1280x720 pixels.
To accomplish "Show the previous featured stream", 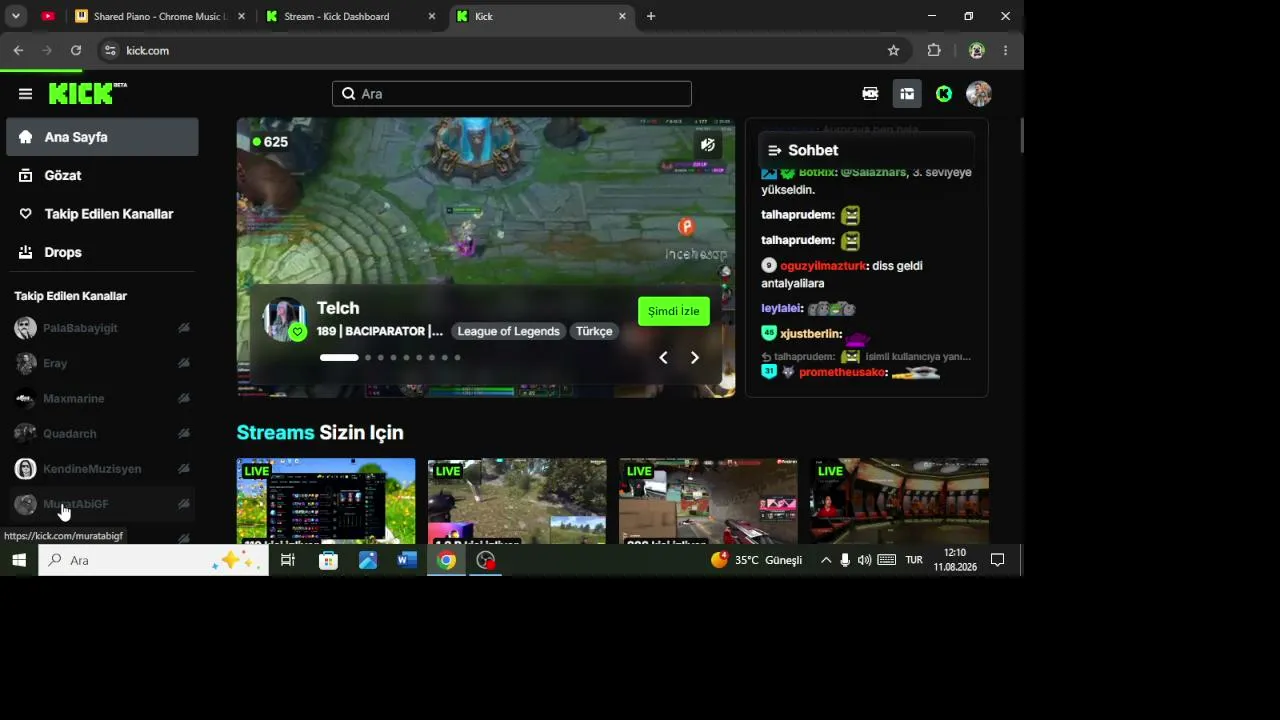I will [663, 357].
